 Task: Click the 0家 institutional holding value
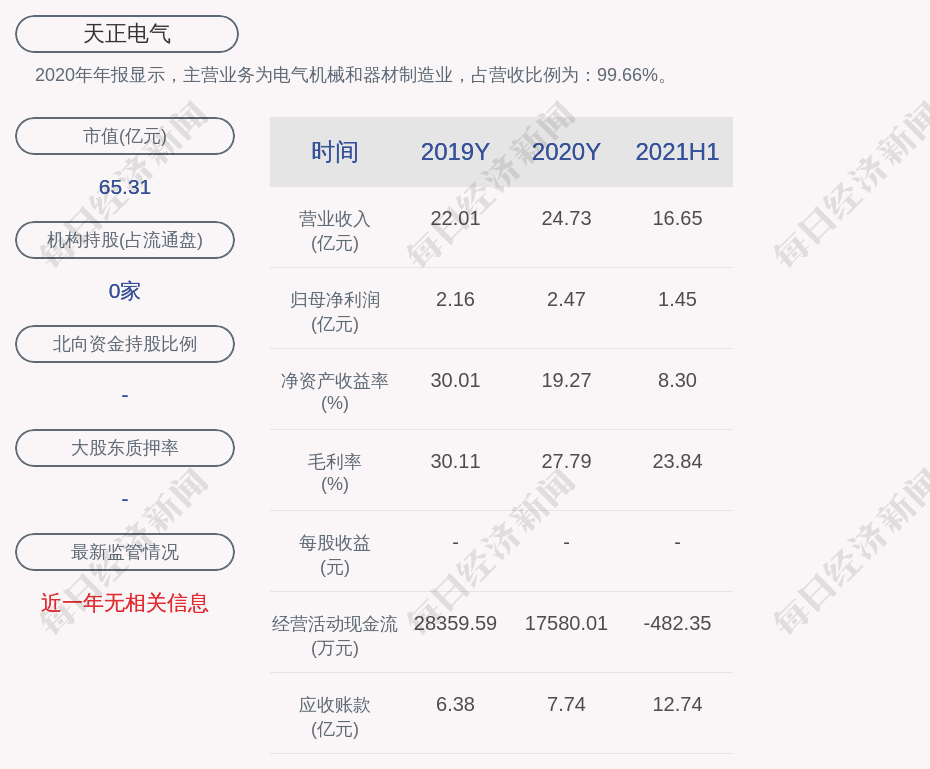click(125, 291)
